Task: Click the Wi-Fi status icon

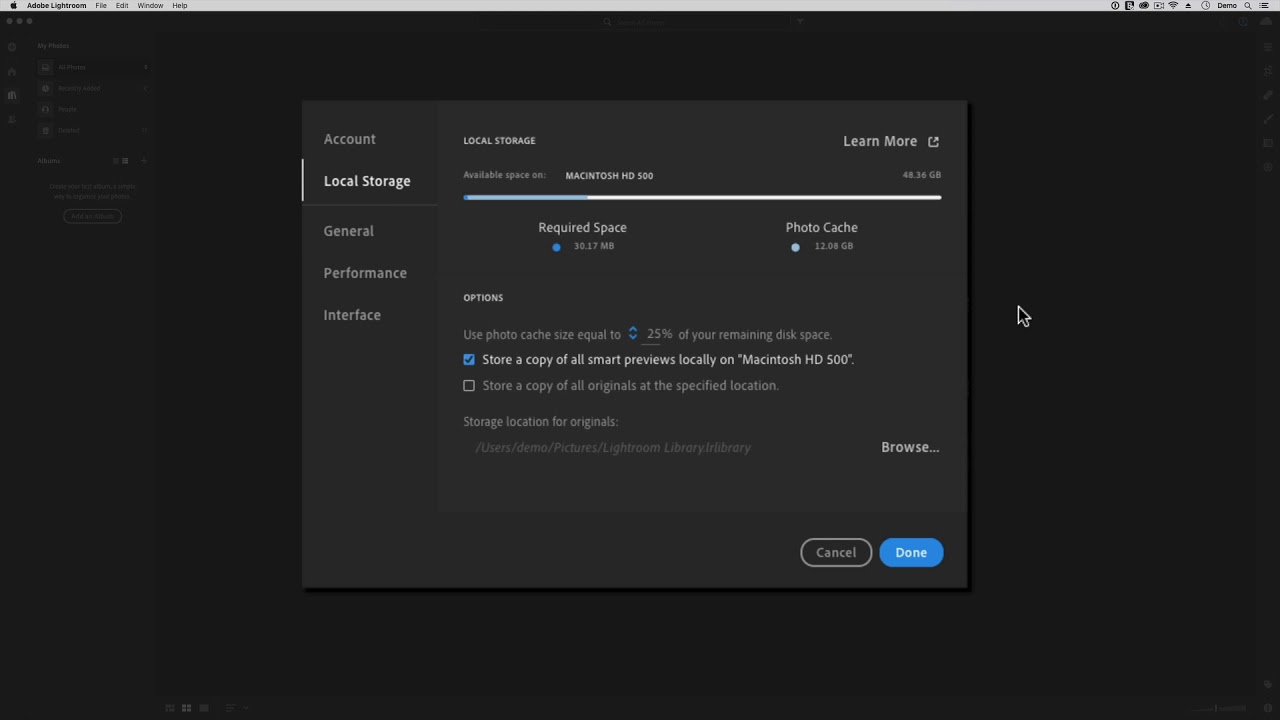Action: [x=1173, y=6]
